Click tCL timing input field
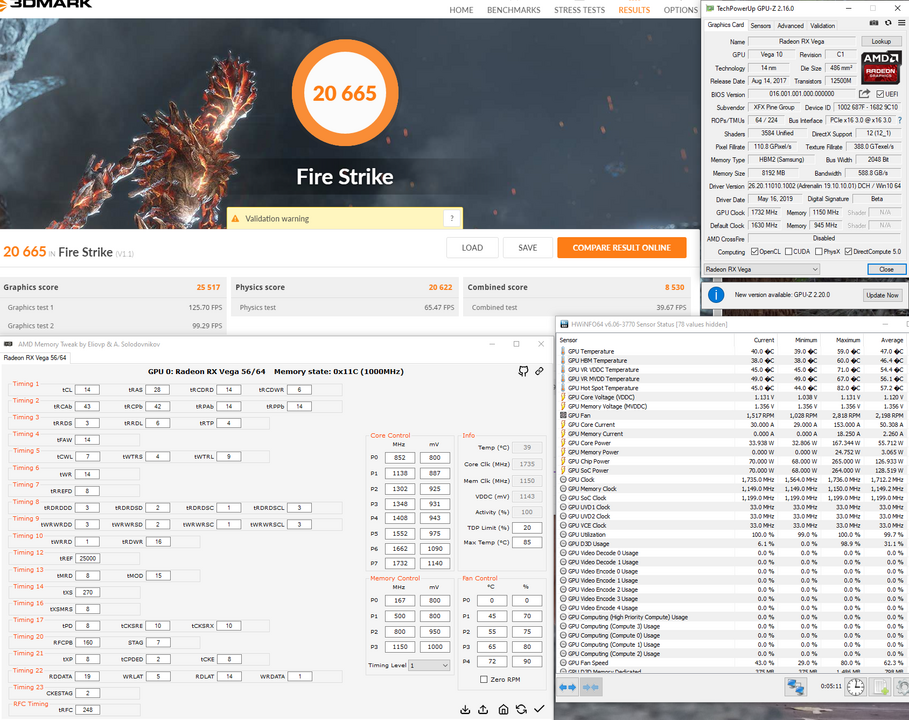Image resolution: width=909 pixels, height=720 pixels. pyautogui.click(x=88, y=390)
